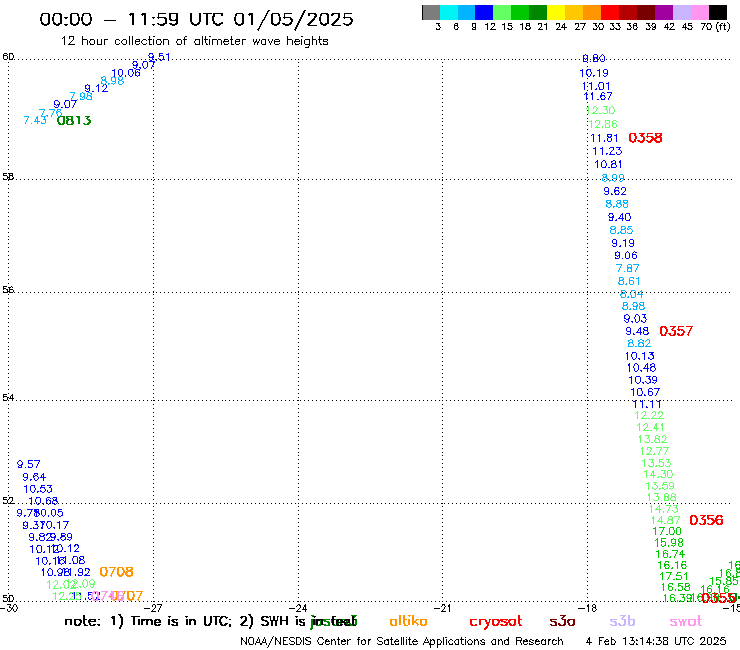
Task: Click the wave height value '15.98'
Action: [669, 543]
